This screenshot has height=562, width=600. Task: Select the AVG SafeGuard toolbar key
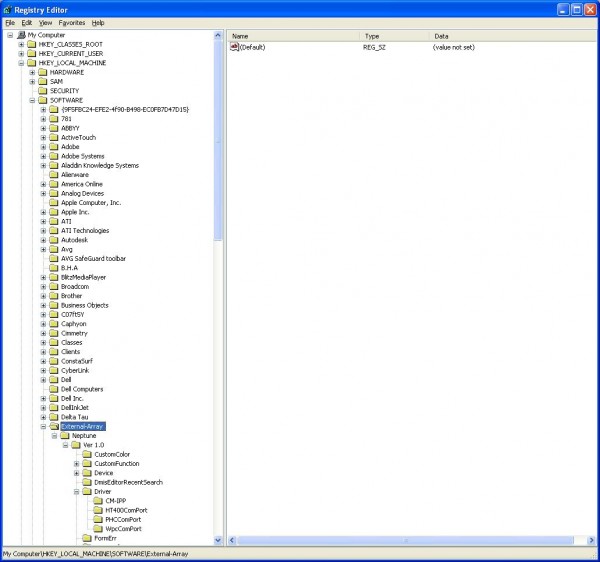tap(93, 259)
